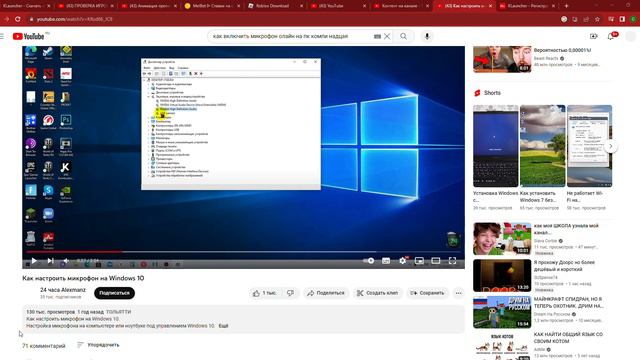Enable theater mode in the player

tap(436, 260)
